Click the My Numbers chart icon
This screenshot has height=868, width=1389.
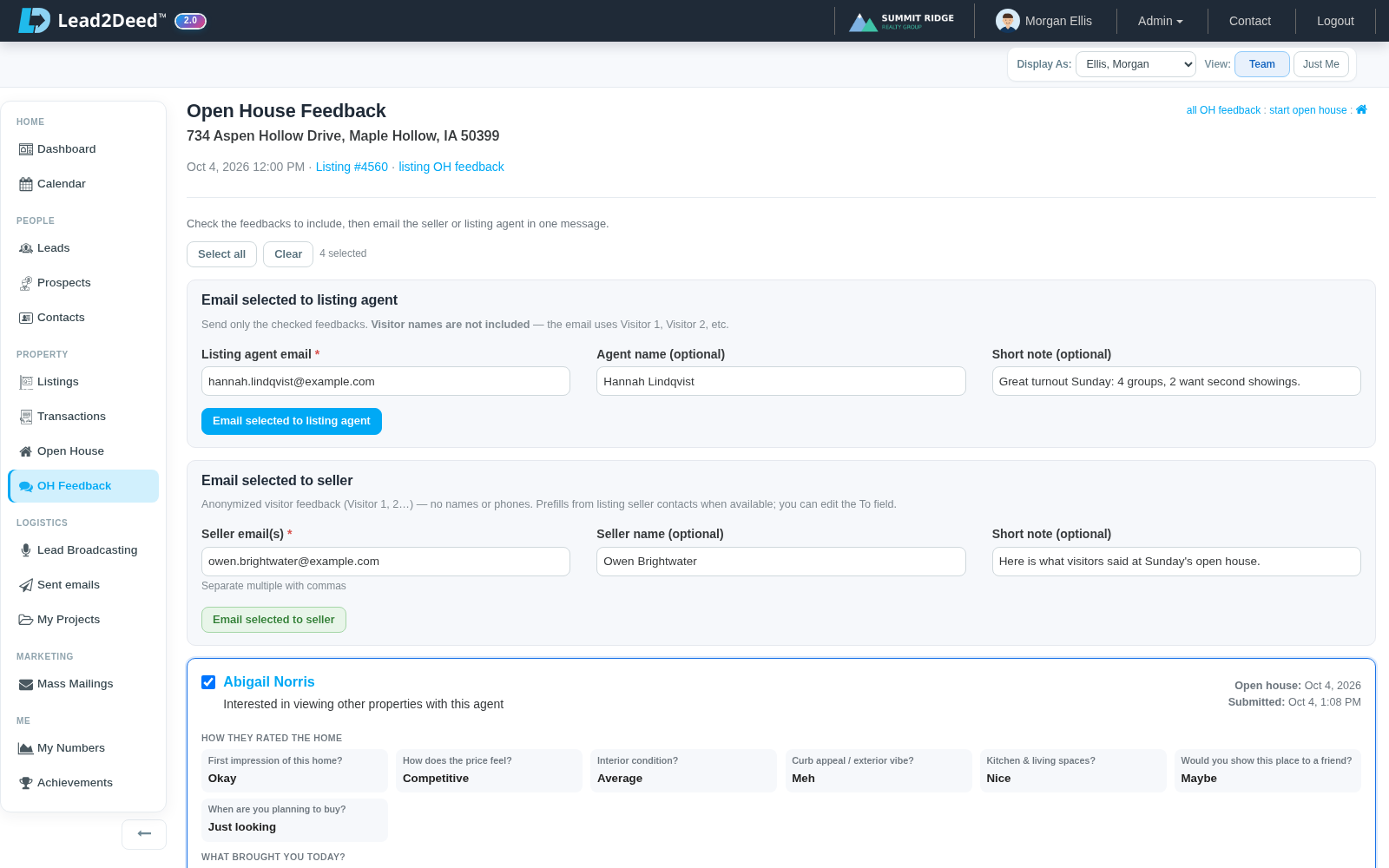coord(26,748)
